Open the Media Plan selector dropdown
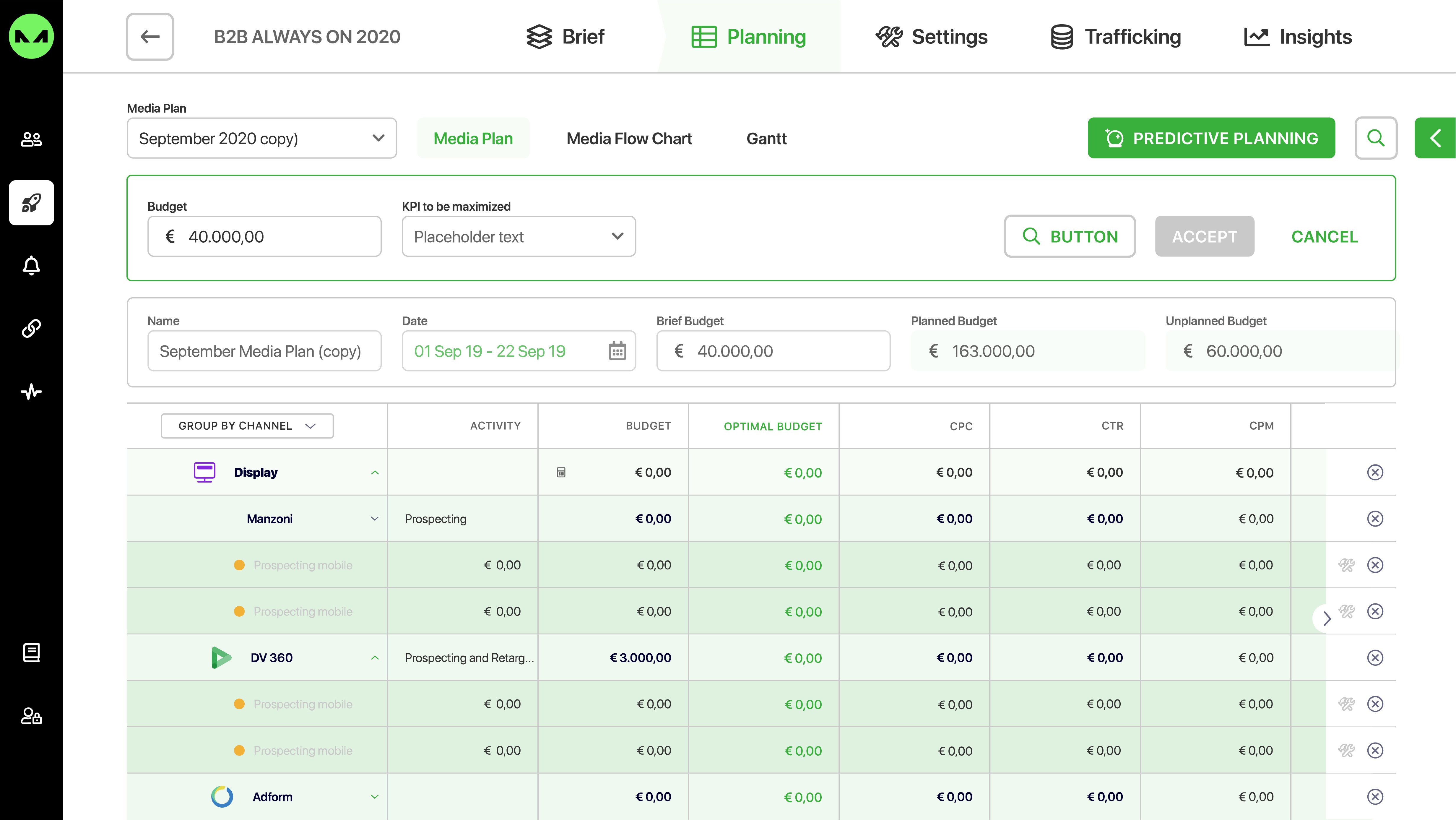This screenshot has width=1456, height=820. [x=262, y=139]
